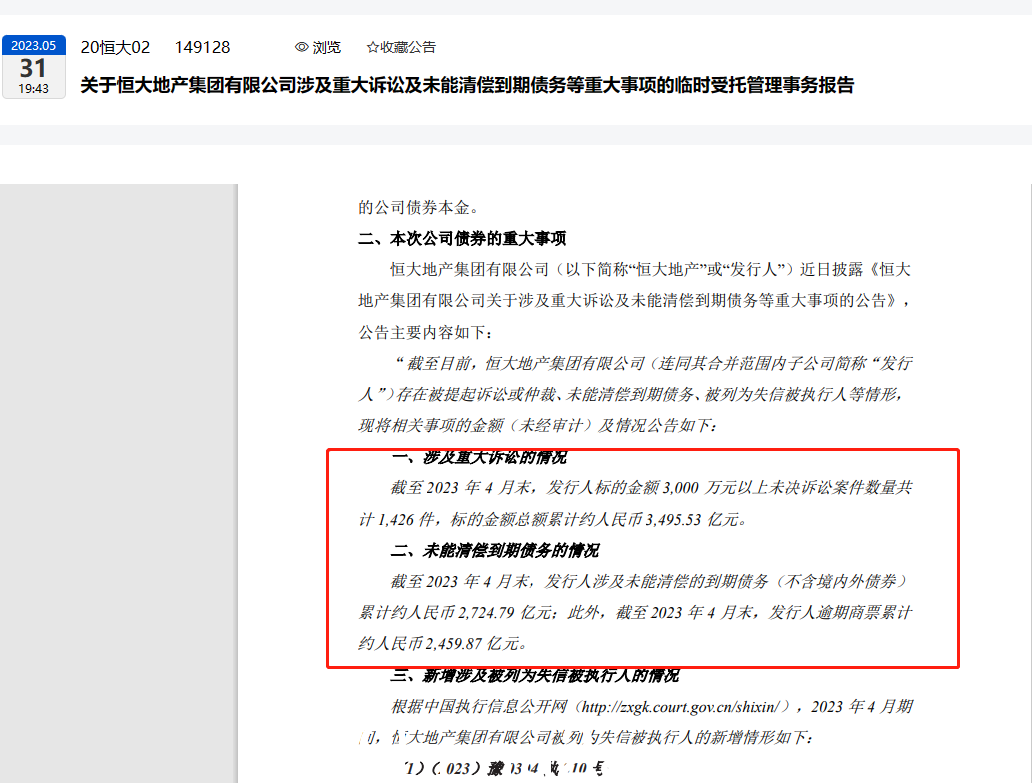Click the zxgk.court.gov.cn/shixin URL text

pyautogui.click(x=684, y=707)
